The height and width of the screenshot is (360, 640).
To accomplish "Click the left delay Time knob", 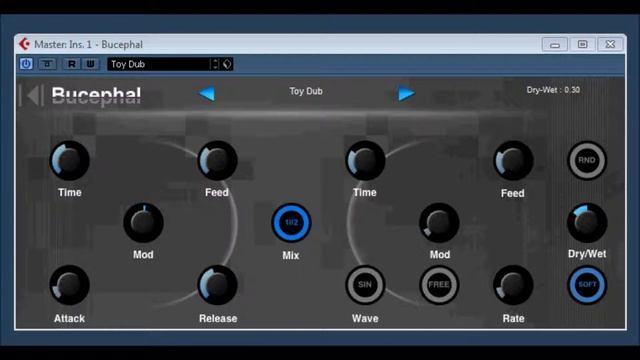I will tap(69, 160).
